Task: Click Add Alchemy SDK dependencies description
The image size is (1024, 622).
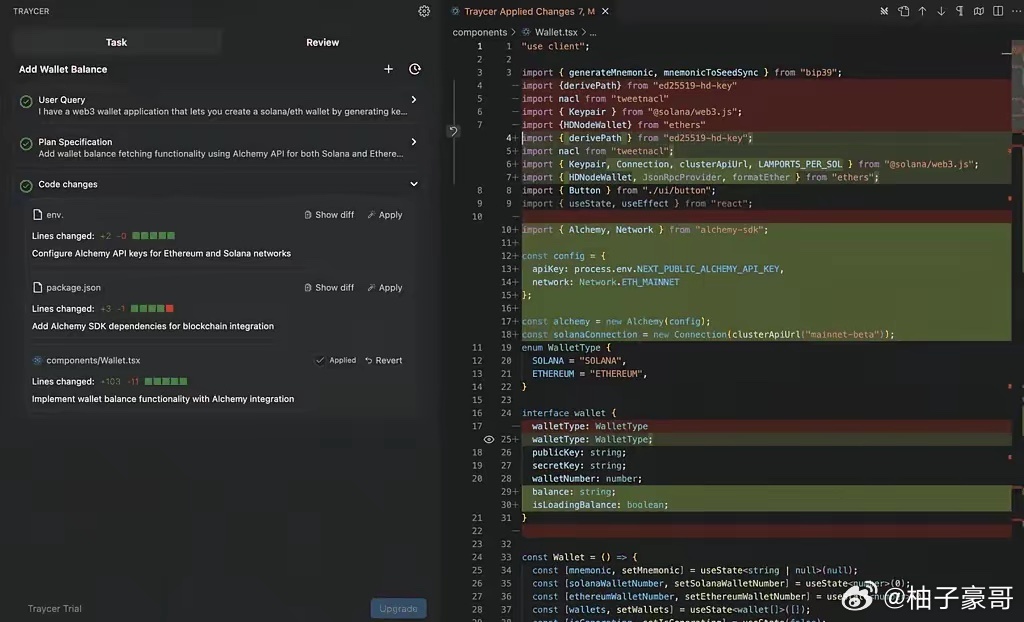Action: click(153, 326)
